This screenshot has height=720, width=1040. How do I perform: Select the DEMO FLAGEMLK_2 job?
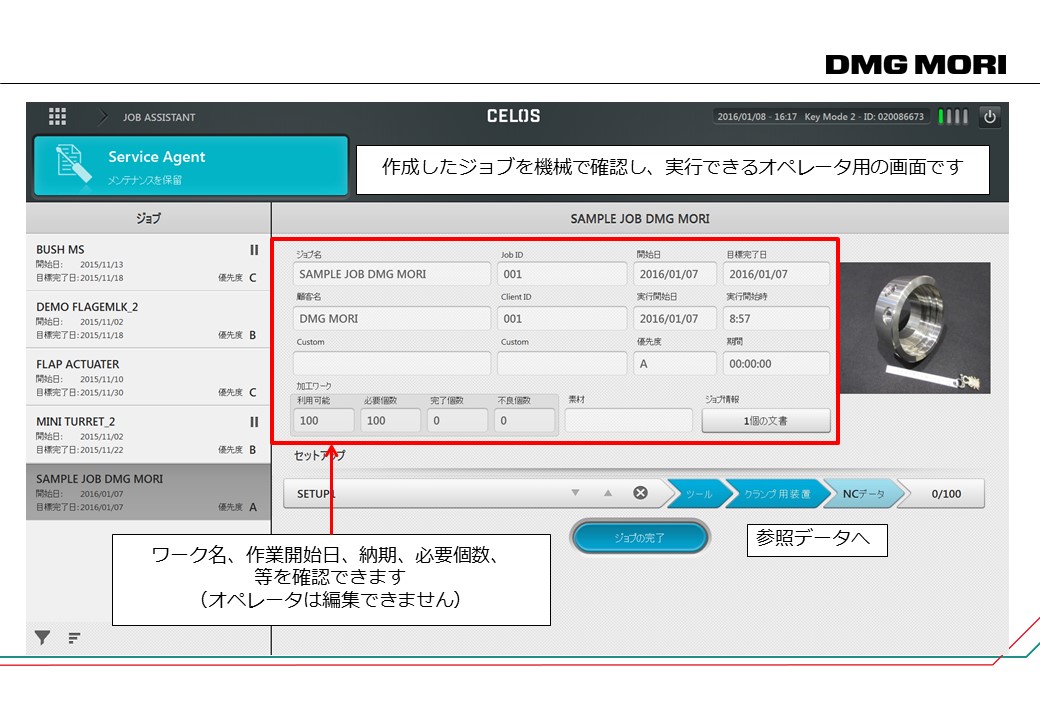click(x=148, y=320)
